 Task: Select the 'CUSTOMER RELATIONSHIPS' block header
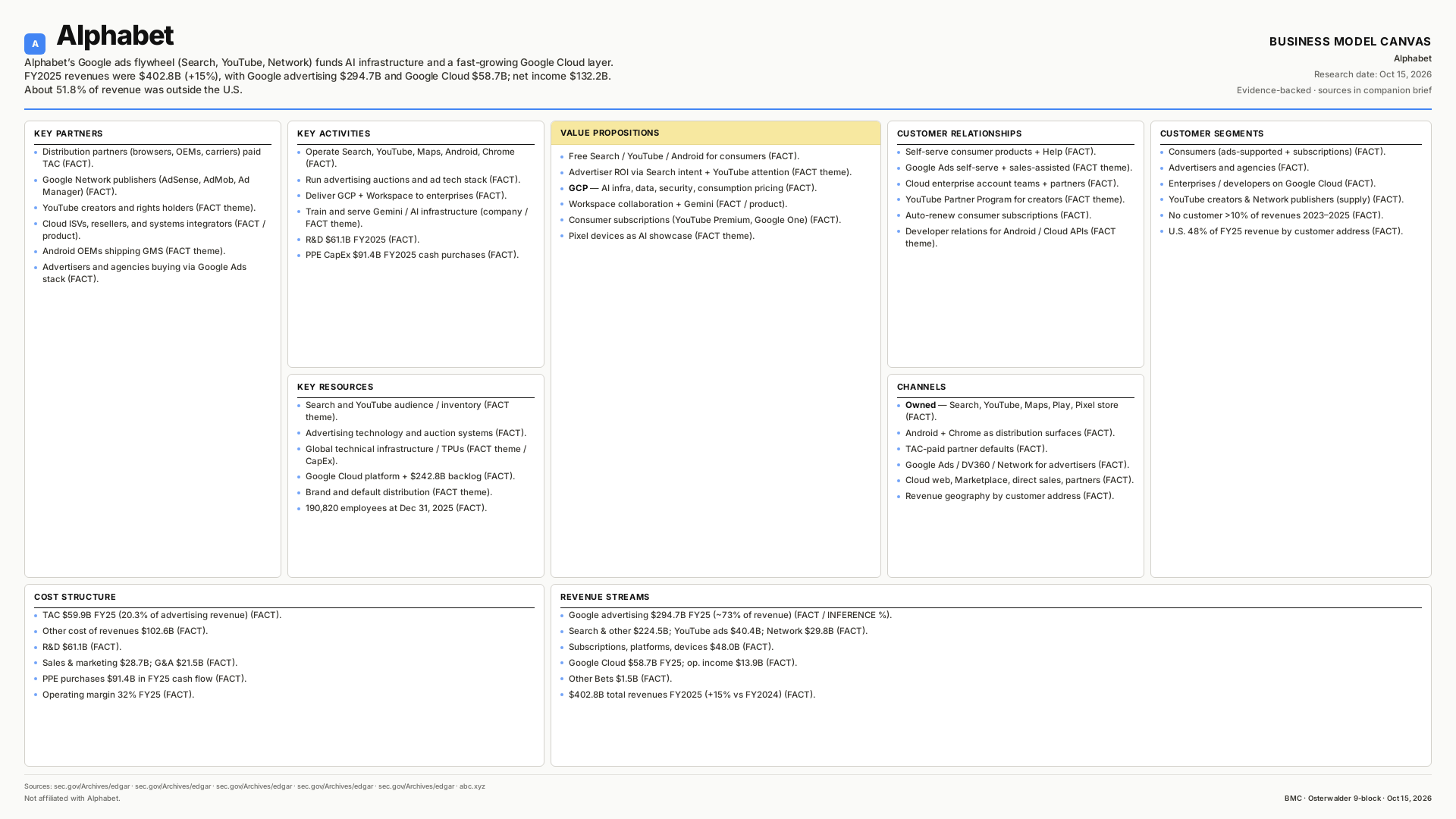coord(959,133)
